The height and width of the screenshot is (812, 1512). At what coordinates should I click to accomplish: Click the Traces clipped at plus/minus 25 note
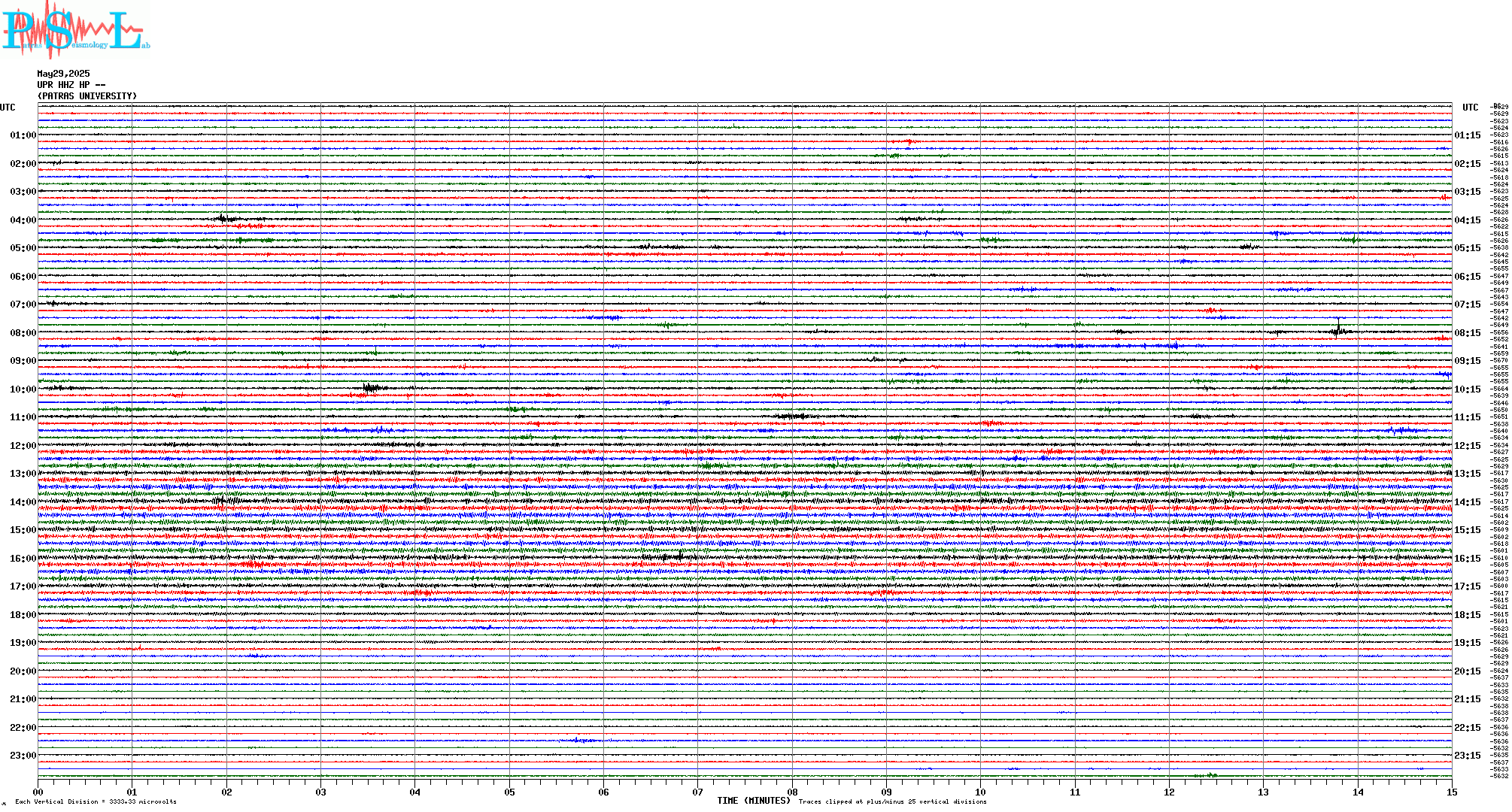coord(893,801)
